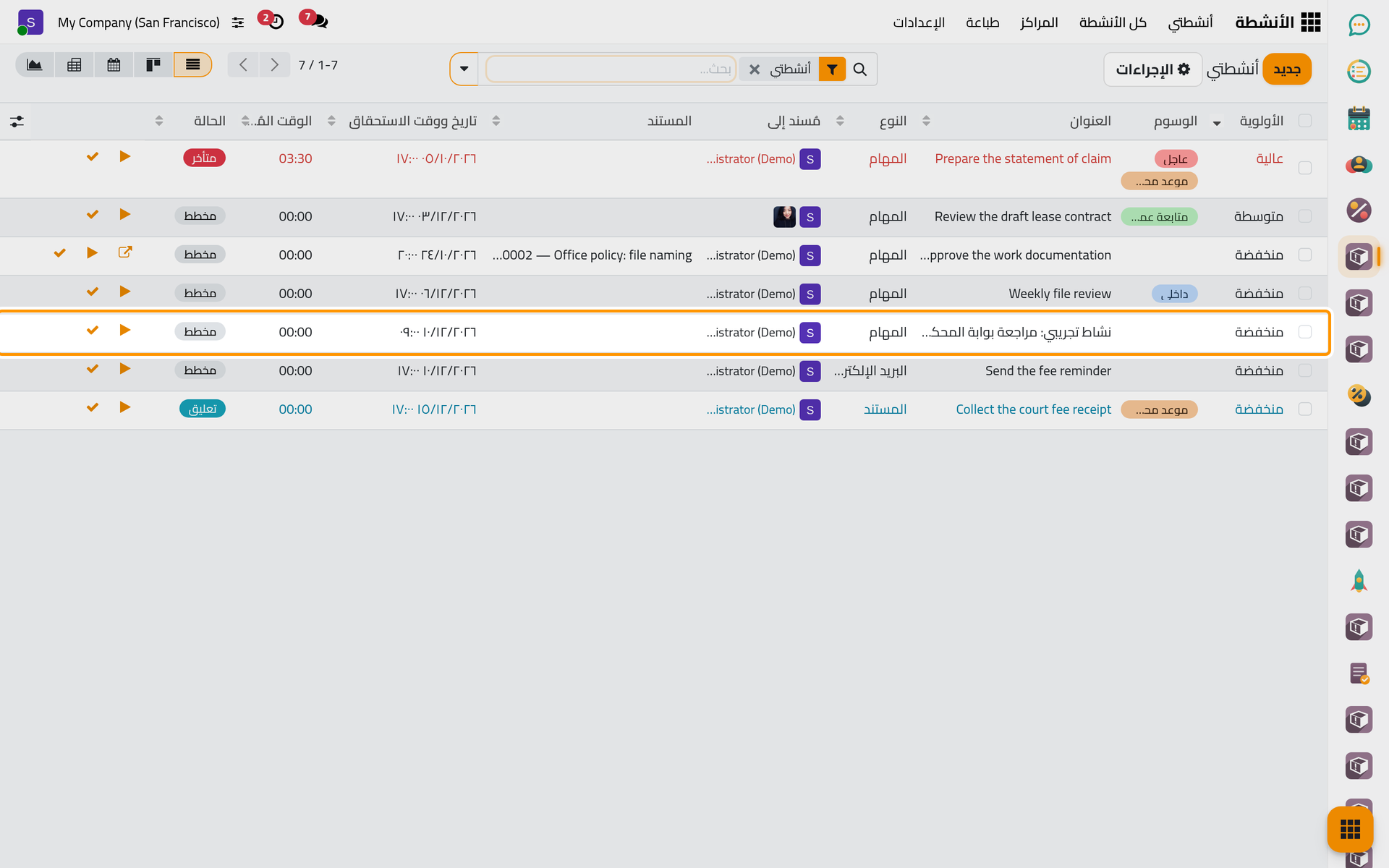Tick the Review the draft lease contract checkbox
The image size is (1389, 868).
(x=1305, y=216)
